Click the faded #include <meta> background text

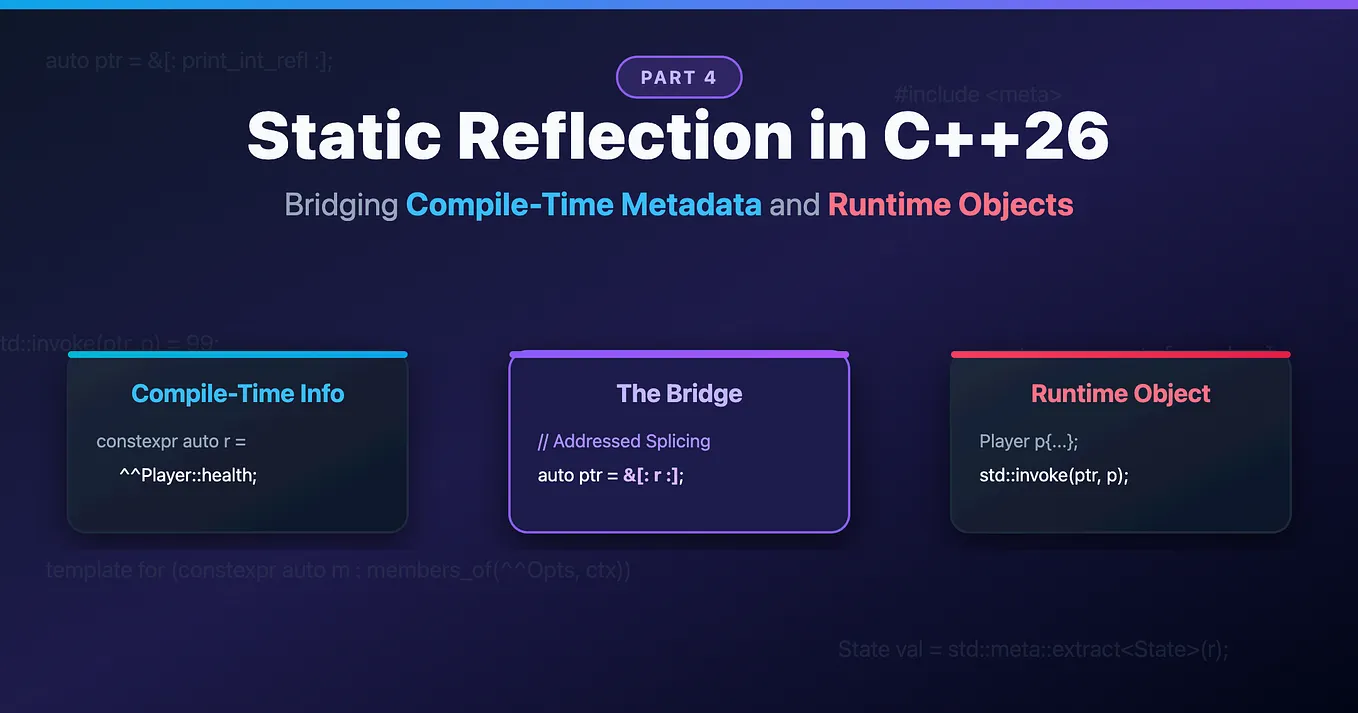(x=978, y=95)
